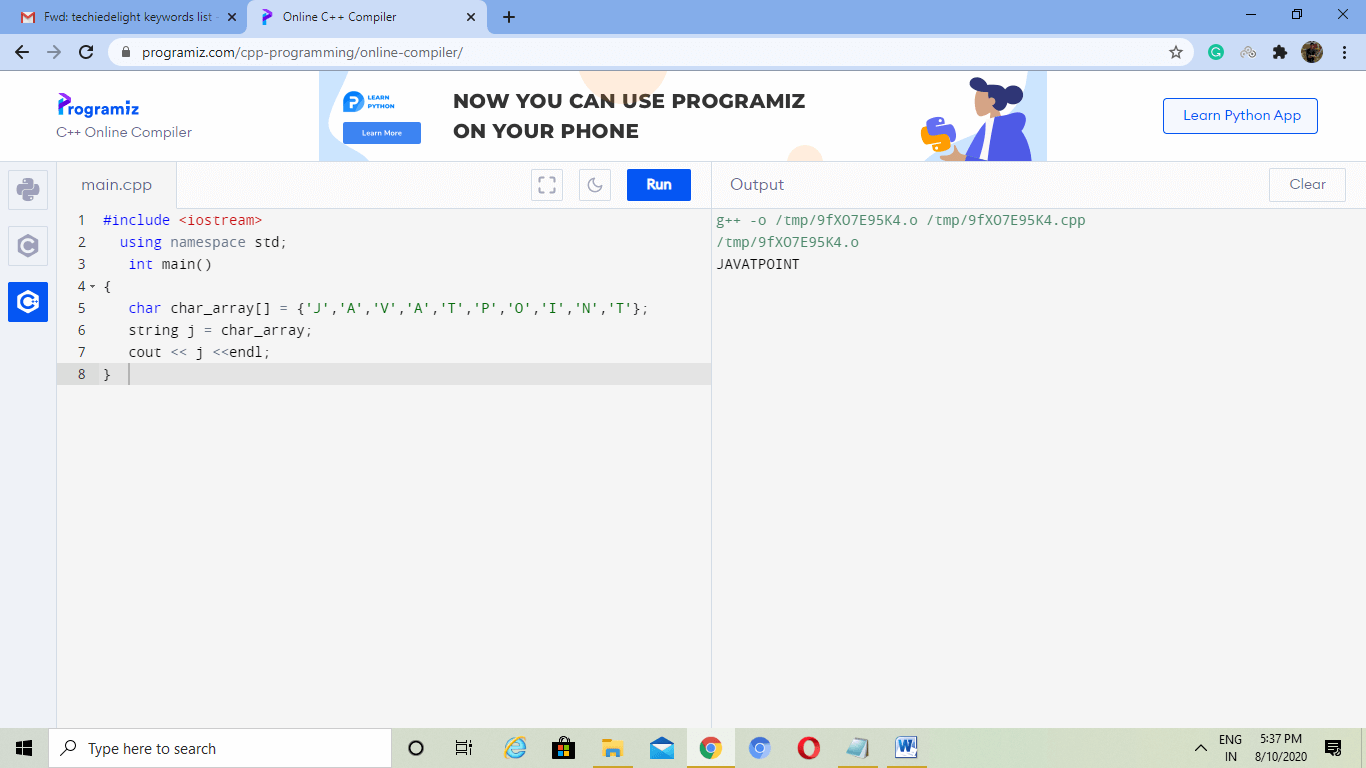Open the Chrome three-dot menu

click(x=1344, y=52)
